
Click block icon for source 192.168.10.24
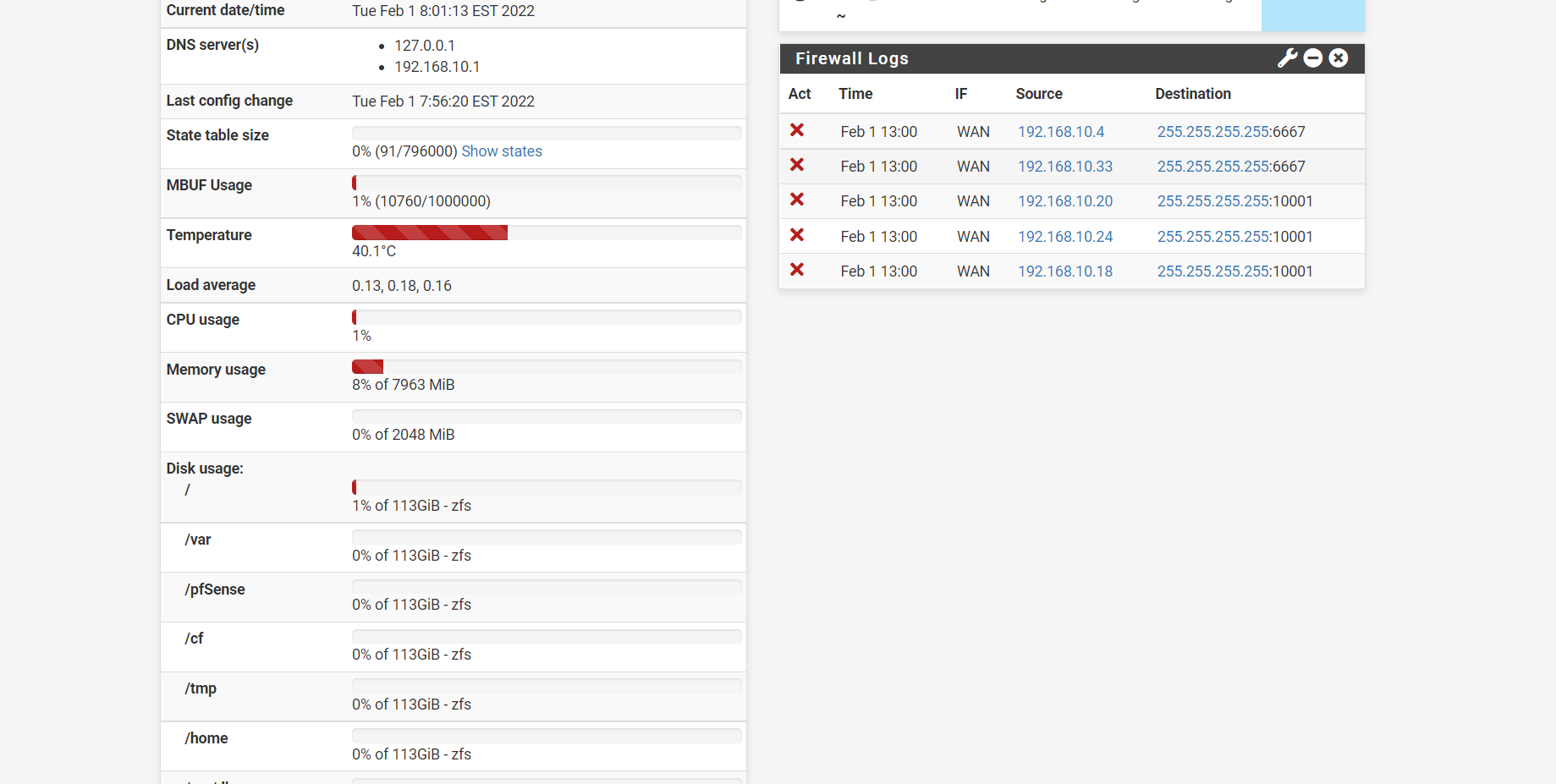797,235
